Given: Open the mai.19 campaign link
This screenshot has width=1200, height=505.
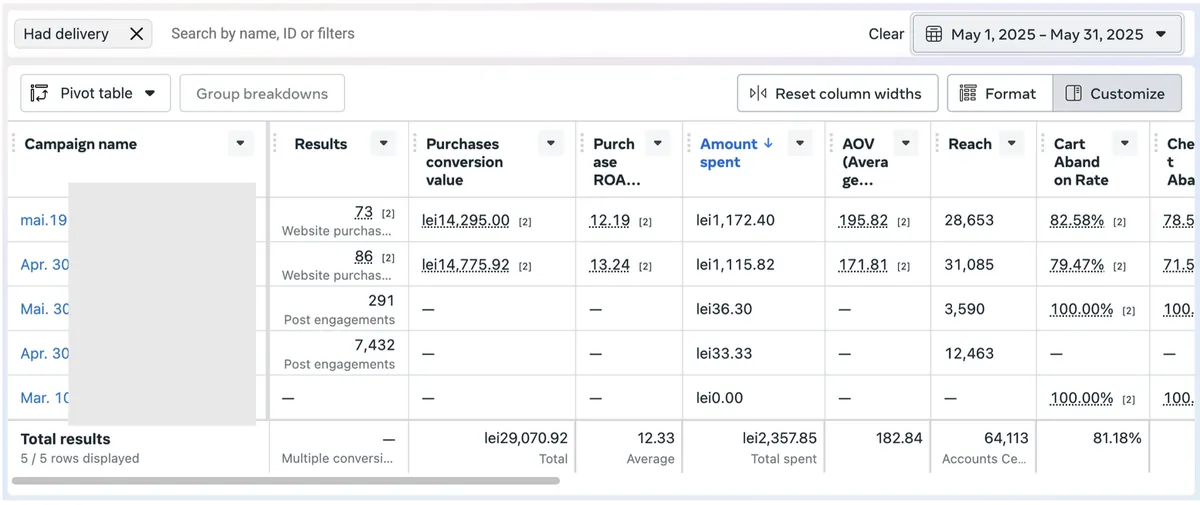Looking at the screenshot, I should (44, 220).
